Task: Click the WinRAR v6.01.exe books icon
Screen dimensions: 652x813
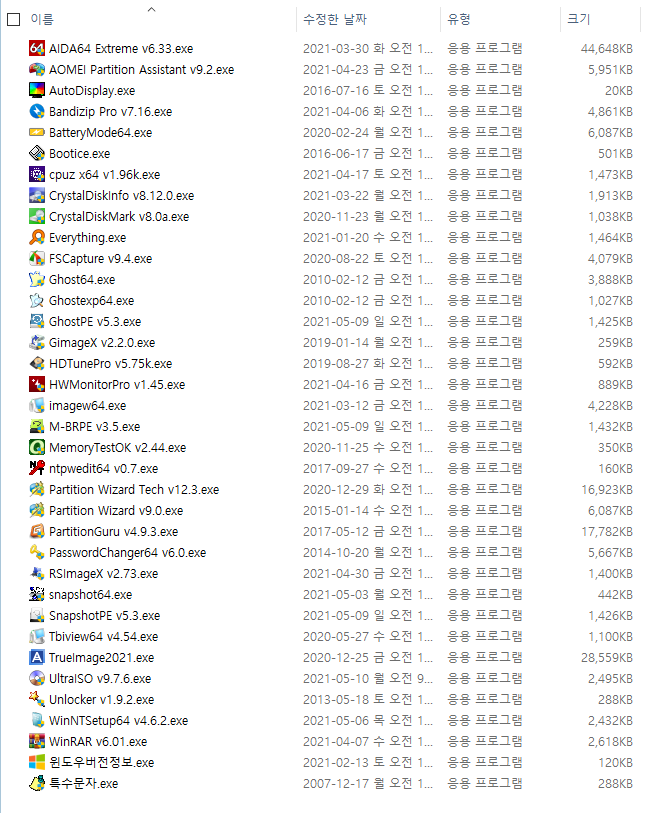Action: [x=37, y=741]
